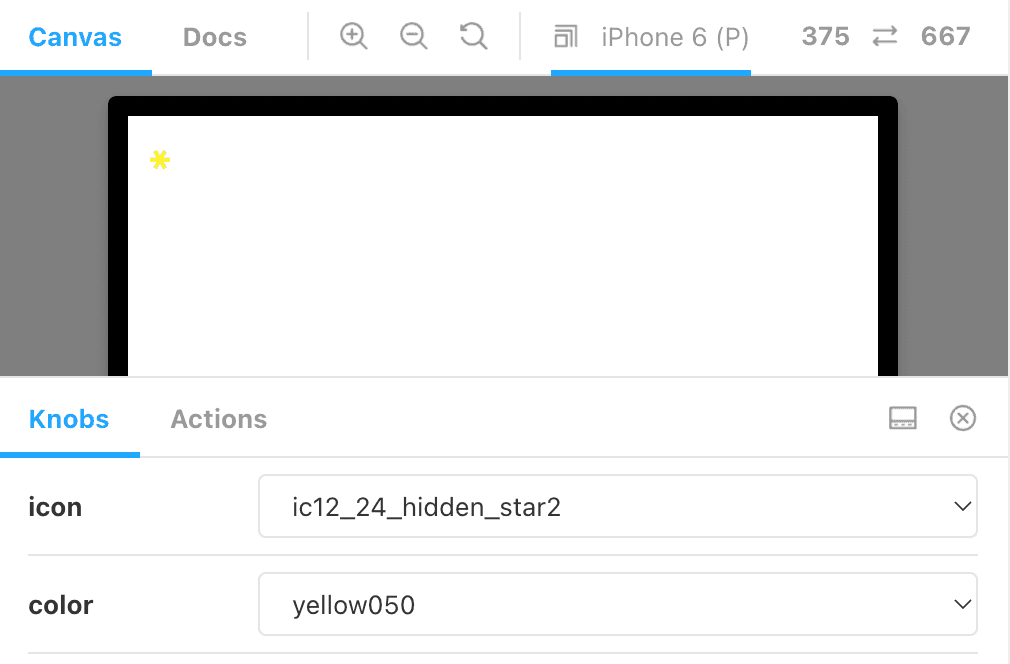Expand the icon select chevron arrow

click(x=962, y=506)
